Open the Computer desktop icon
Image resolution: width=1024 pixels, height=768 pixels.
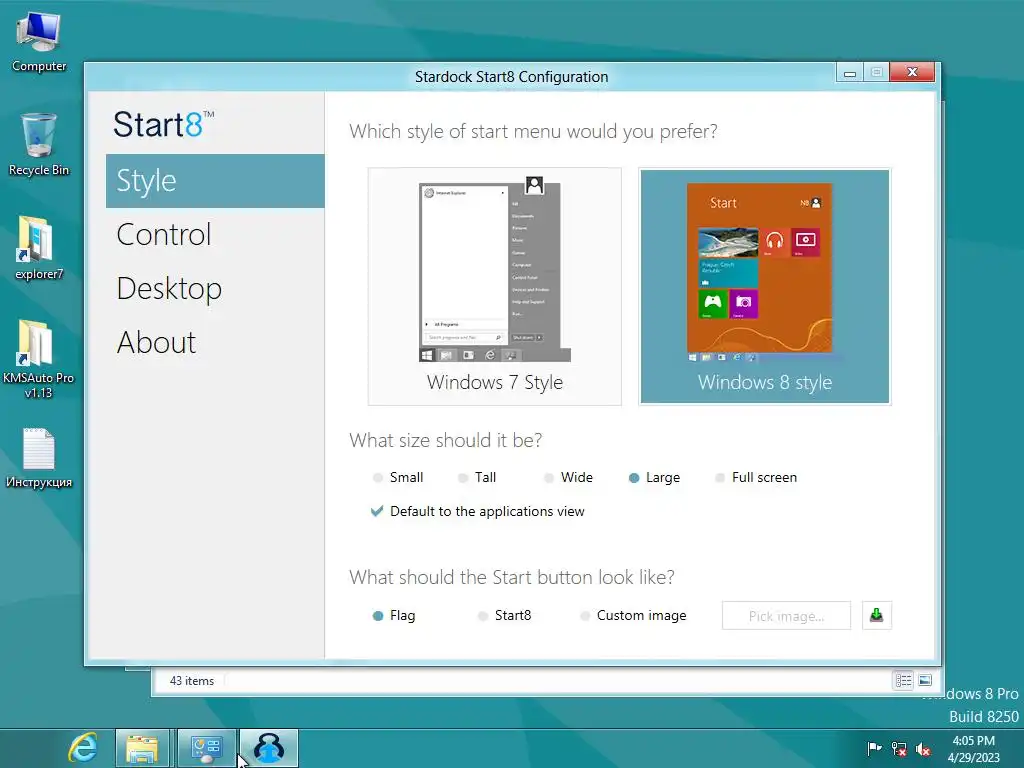pyautogui.click(x=39, y=42)
